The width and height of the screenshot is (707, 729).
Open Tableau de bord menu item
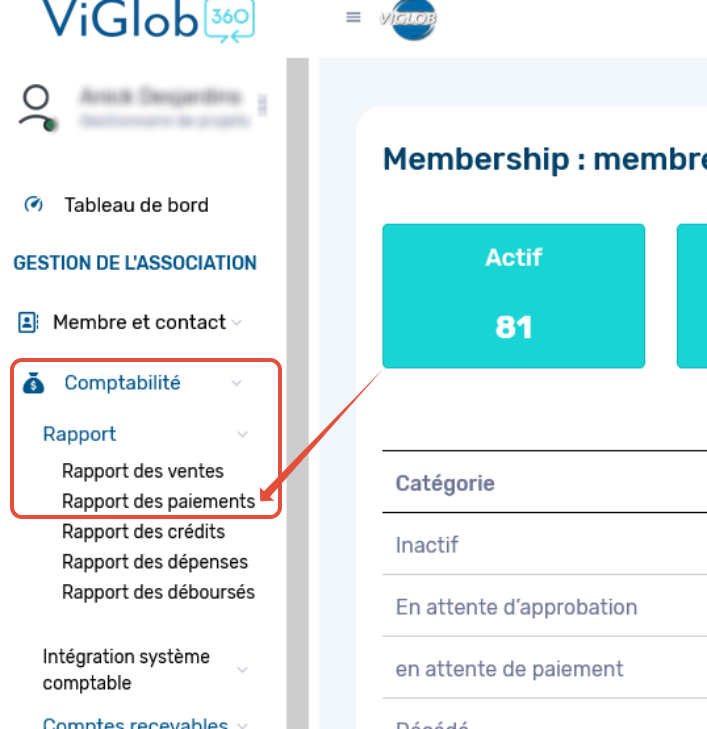pos(136,205)
